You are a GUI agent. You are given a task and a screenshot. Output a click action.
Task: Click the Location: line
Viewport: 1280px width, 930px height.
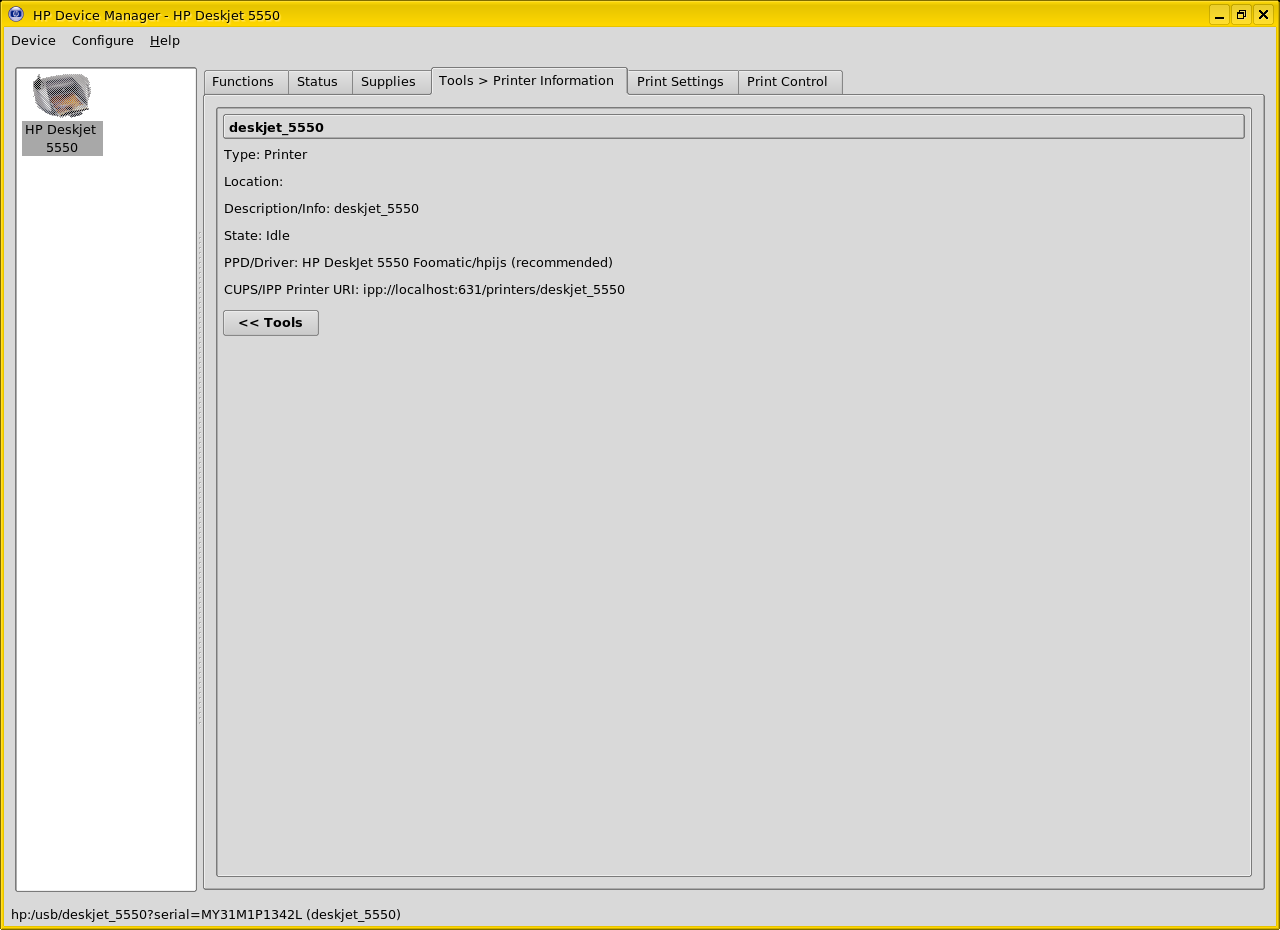tap(253, 182)
